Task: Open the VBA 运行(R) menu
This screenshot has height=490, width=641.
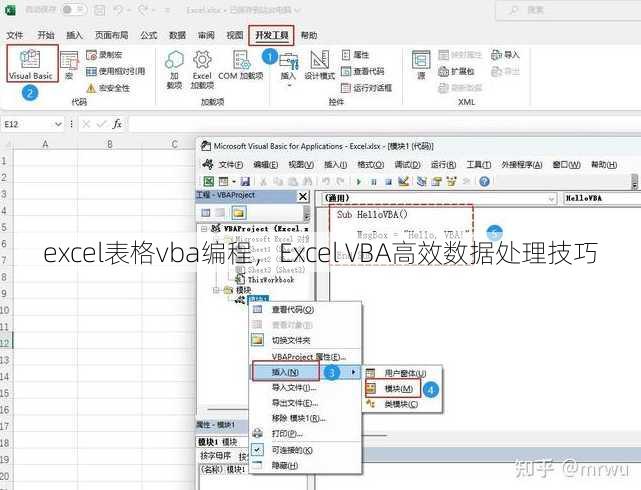Action: (x=443, y=165)
